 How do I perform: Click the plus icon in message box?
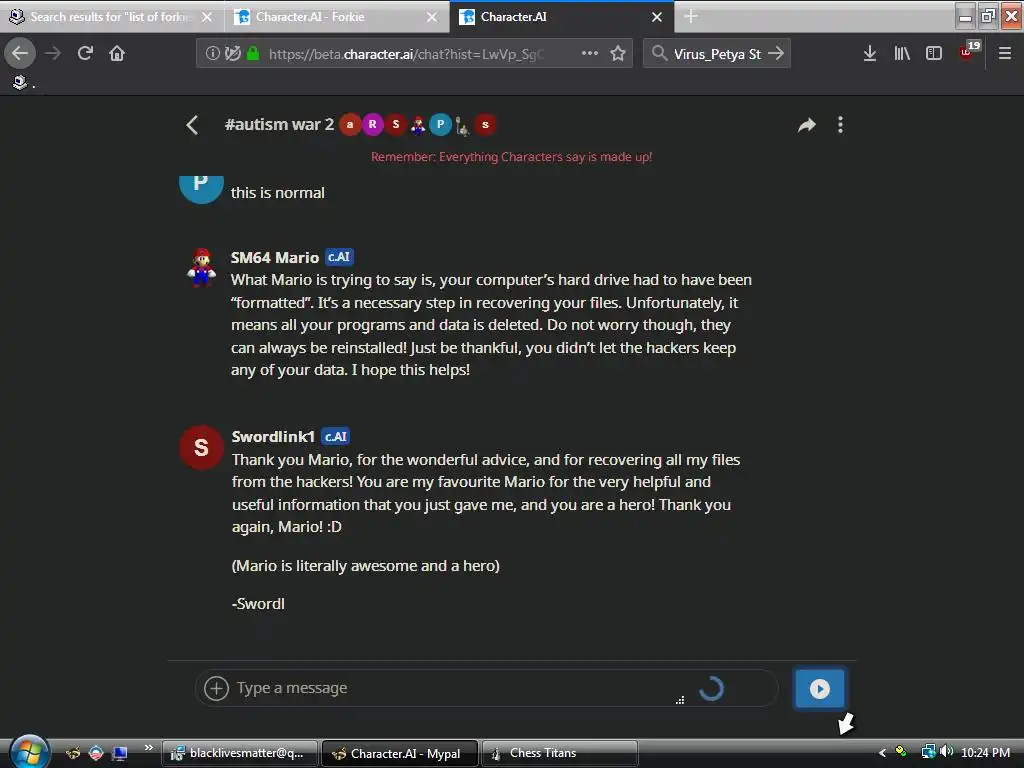coord(216,688)
